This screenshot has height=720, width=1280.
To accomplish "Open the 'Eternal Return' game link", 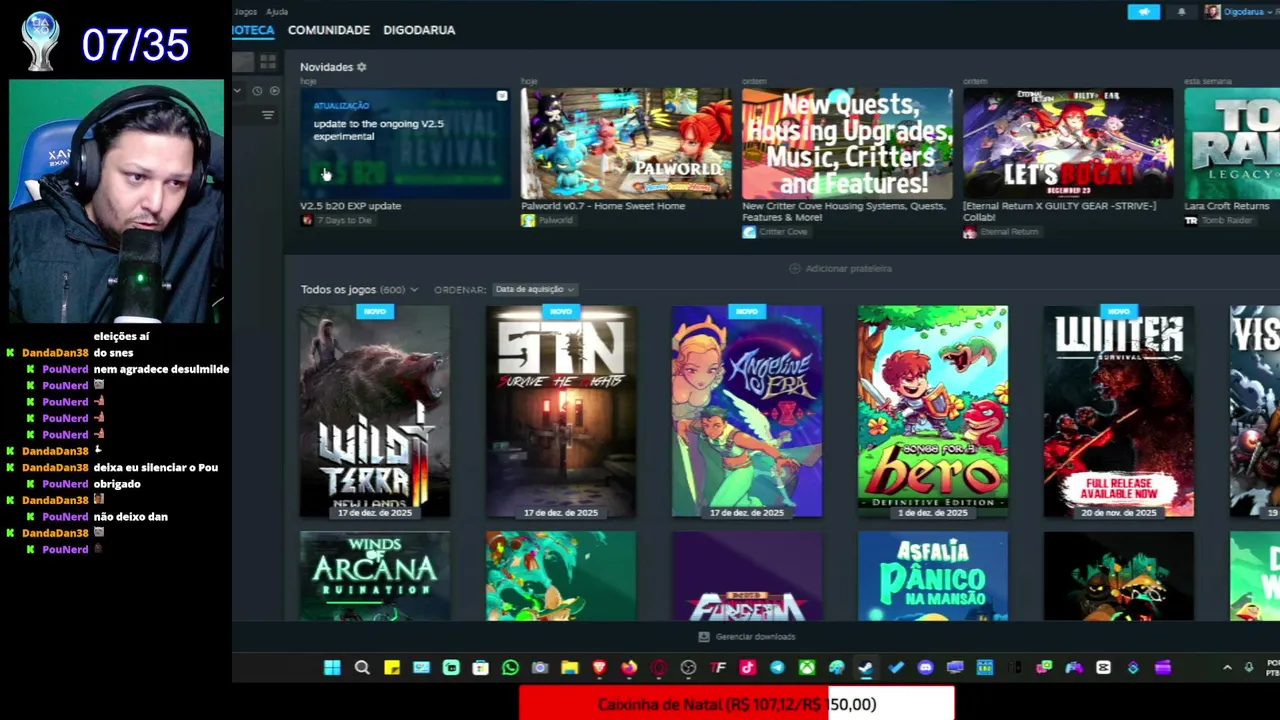I will (x=1001, y=232).
